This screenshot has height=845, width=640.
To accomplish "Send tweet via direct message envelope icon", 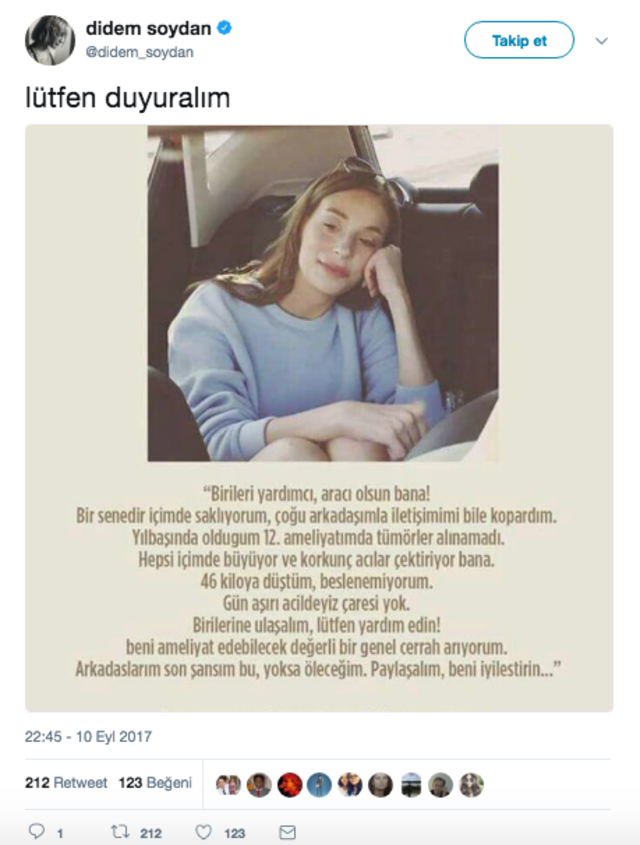I will (288, 833).
